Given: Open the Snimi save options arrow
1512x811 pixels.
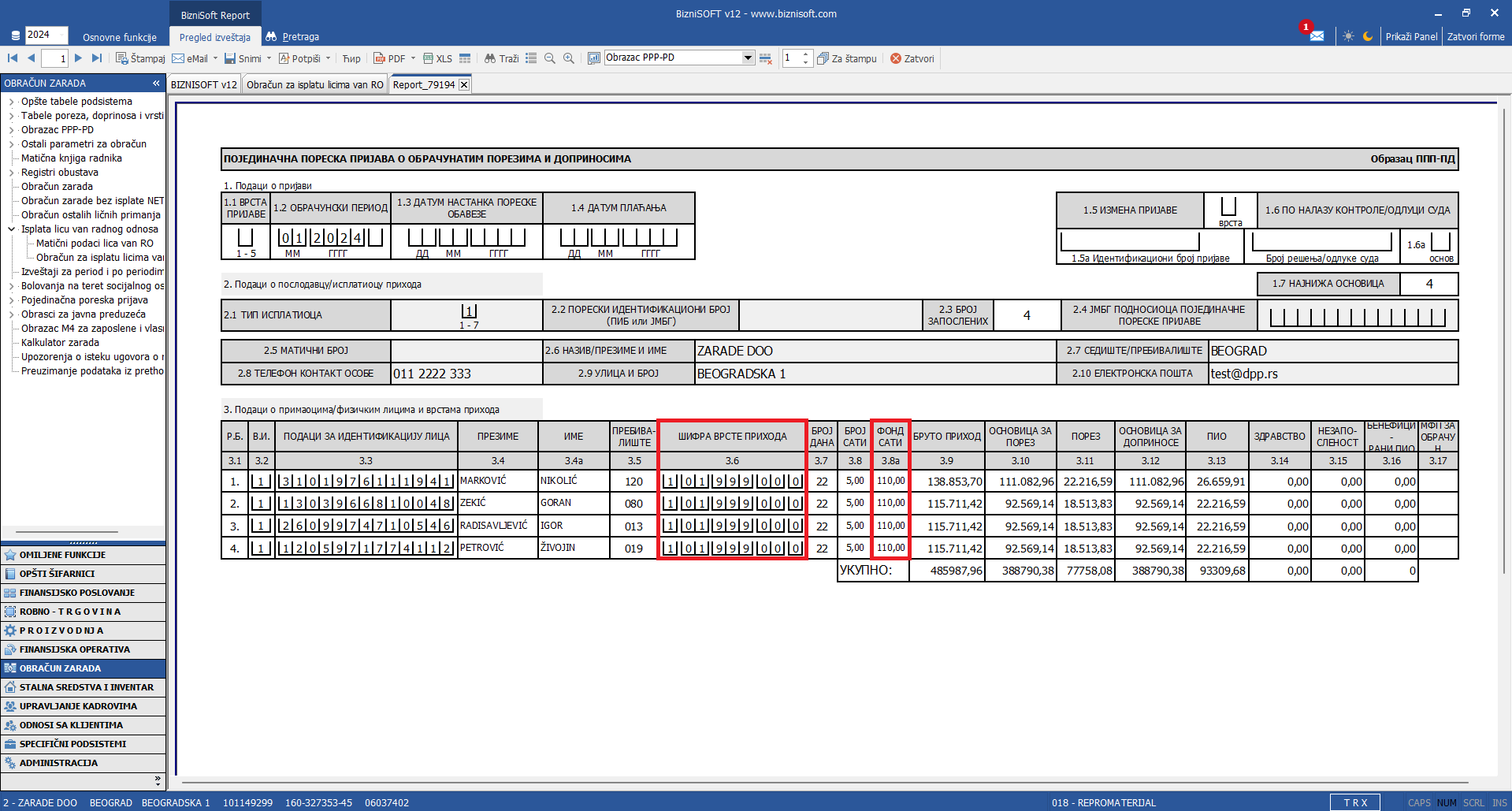Looking at the screenshot, I should pos(269,58).
